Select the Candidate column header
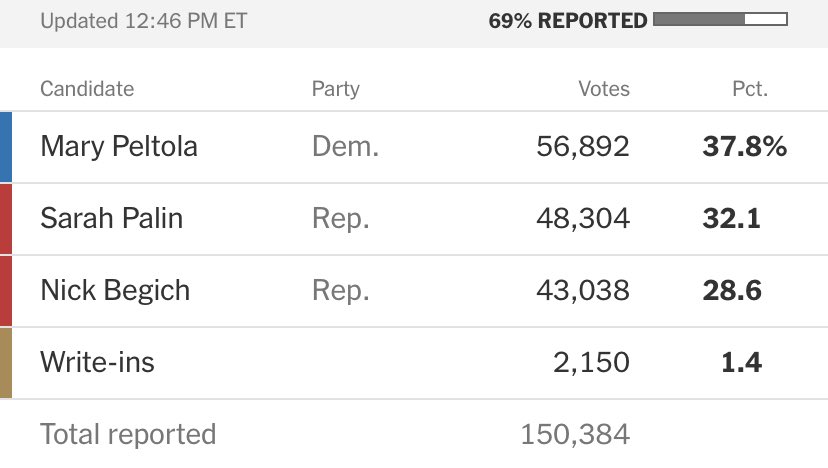This screenshot has height=468, width=828. point(87,89)
